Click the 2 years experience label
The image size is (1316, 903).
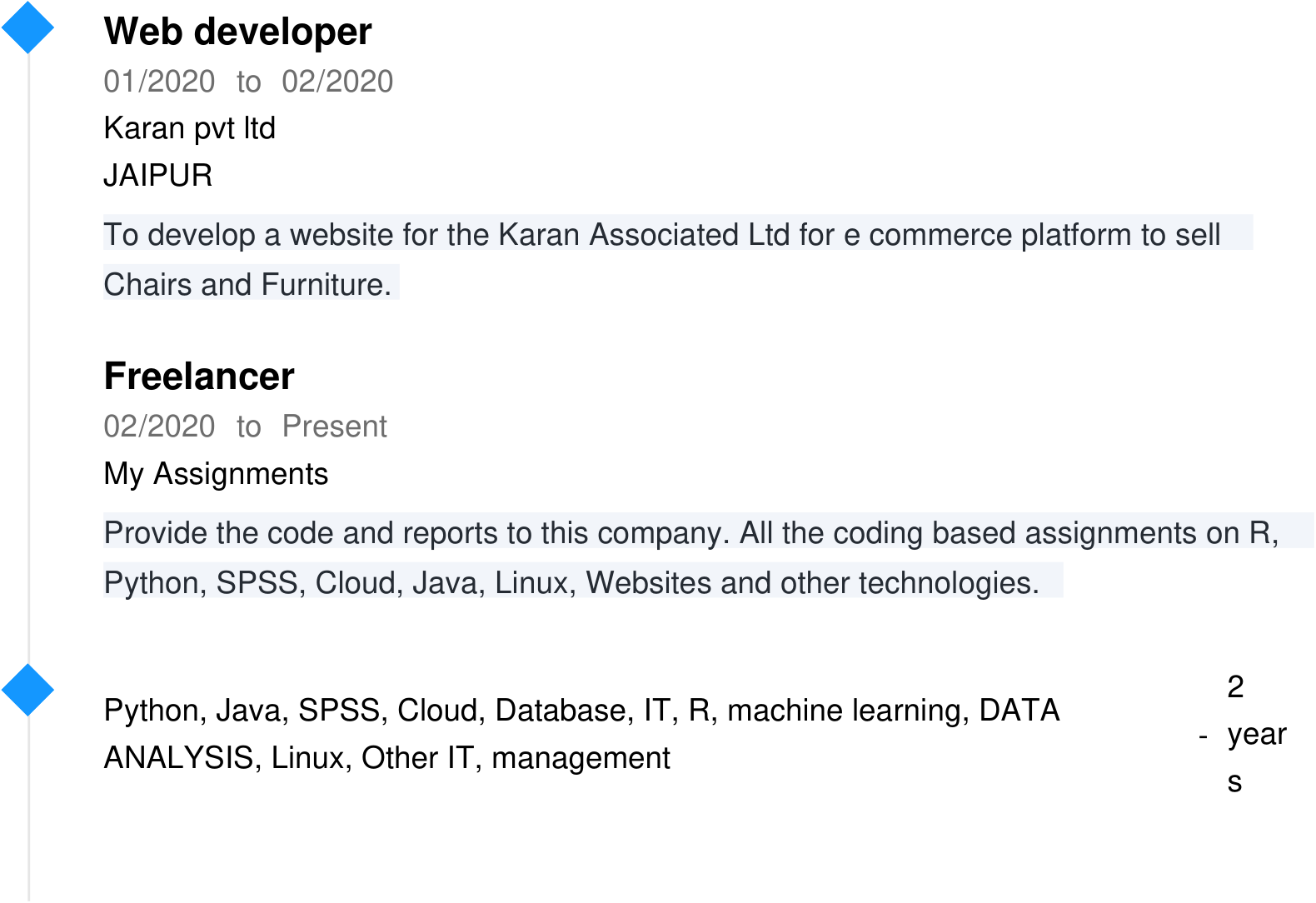[x=1257, y=734]
